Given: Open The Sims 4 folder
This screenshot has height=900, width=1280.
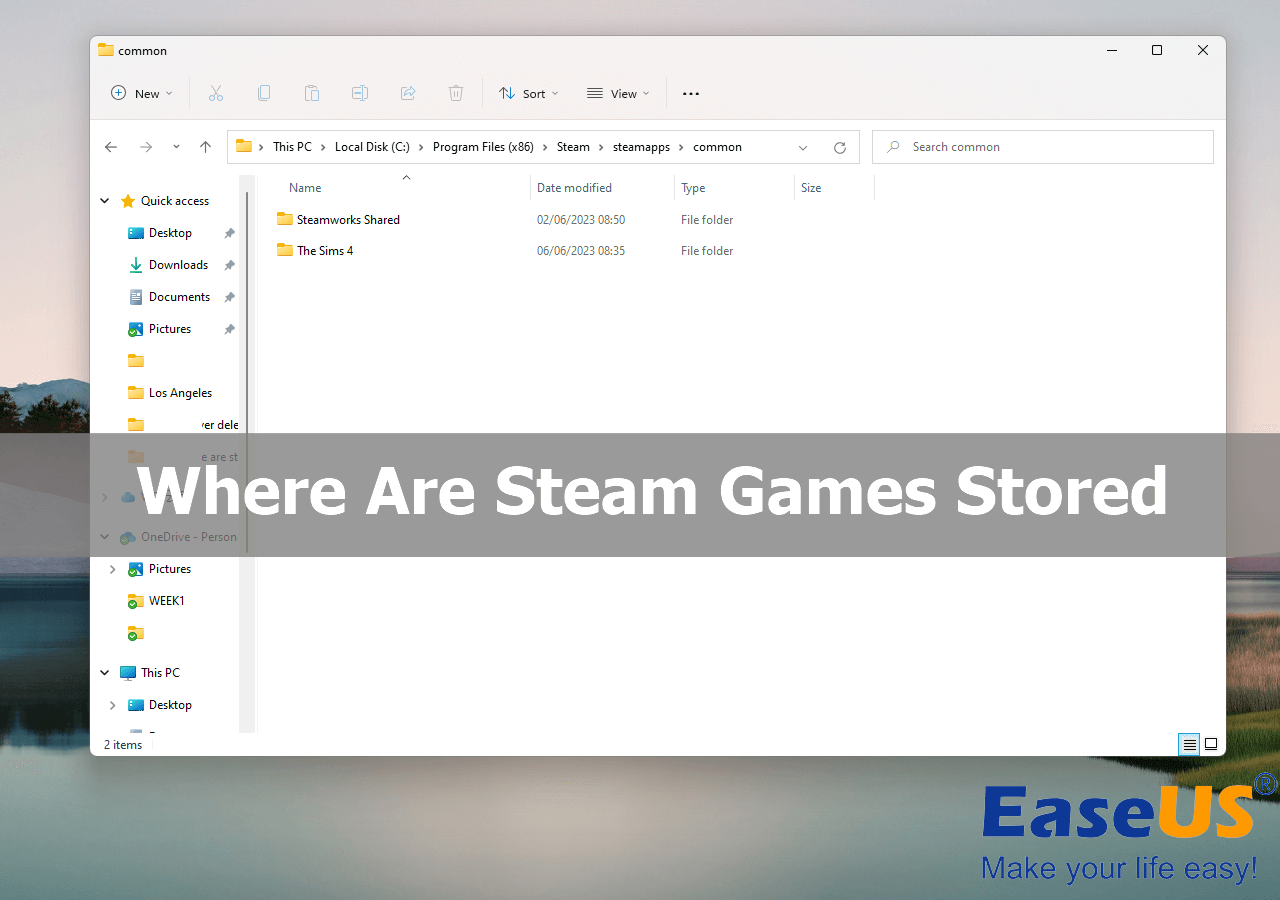Looking at the screenshot, I should coord(324,250).
